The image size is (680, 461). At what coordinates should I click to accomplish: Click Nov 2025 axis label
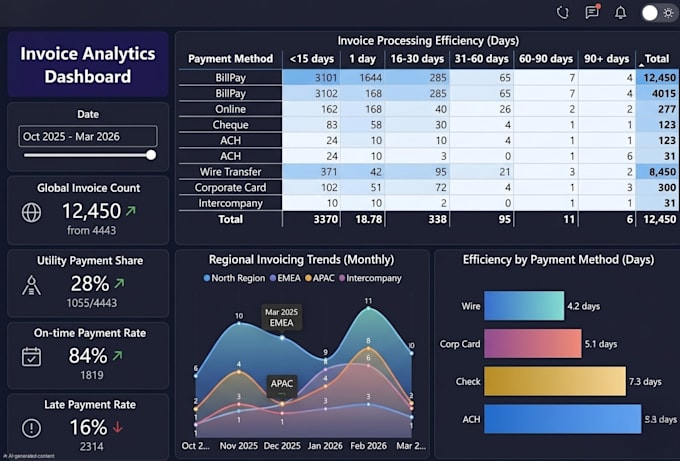tap(239, 446)
